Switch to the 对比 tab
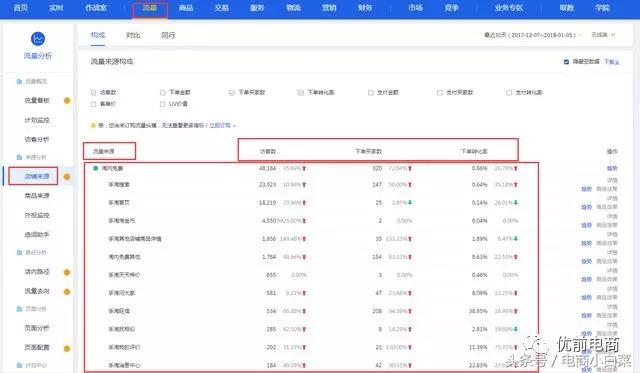640x373 pixels. (x=133, y=35)
